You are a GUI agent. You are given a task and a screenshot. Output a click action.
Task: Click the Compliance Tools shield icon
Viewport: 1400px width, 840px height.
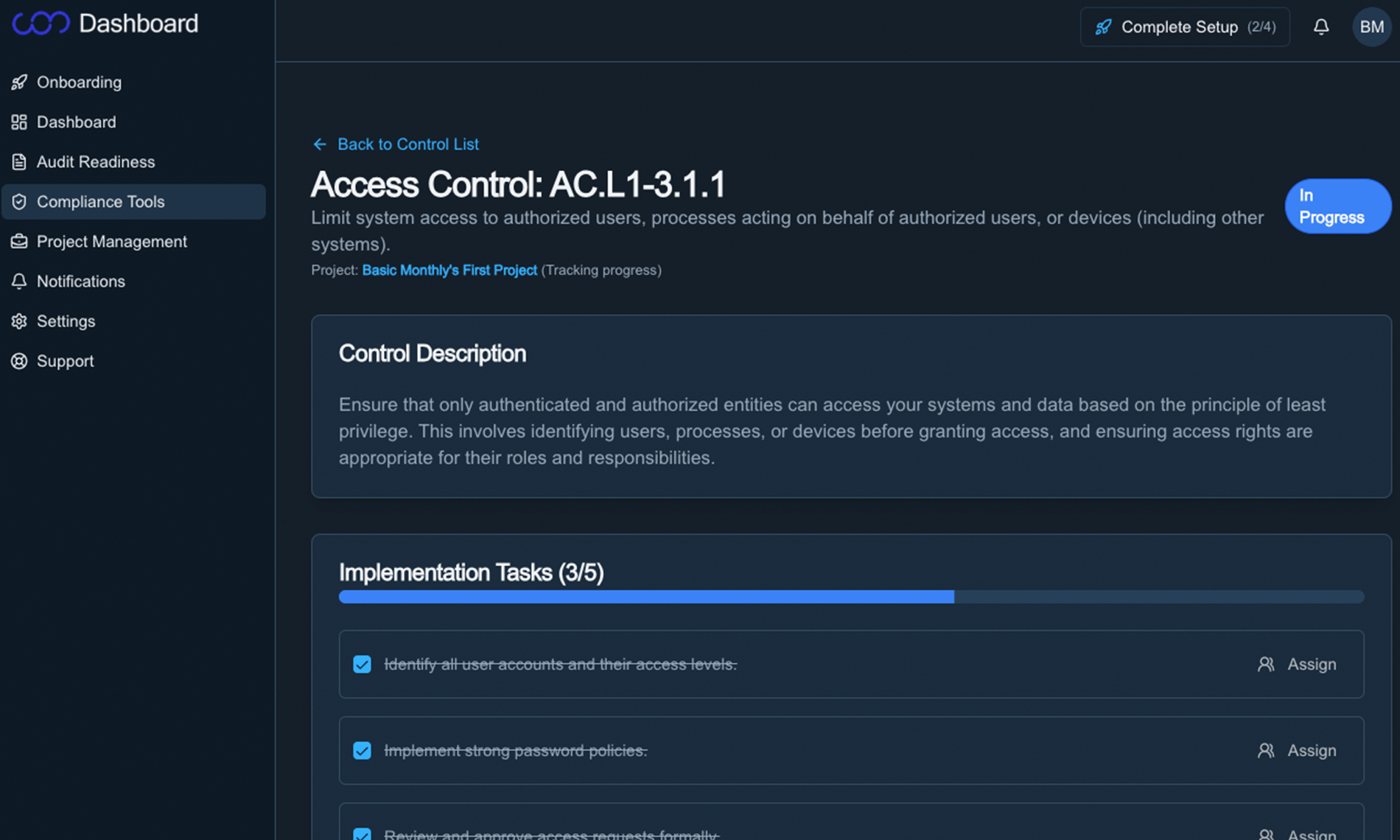(19, 201)
